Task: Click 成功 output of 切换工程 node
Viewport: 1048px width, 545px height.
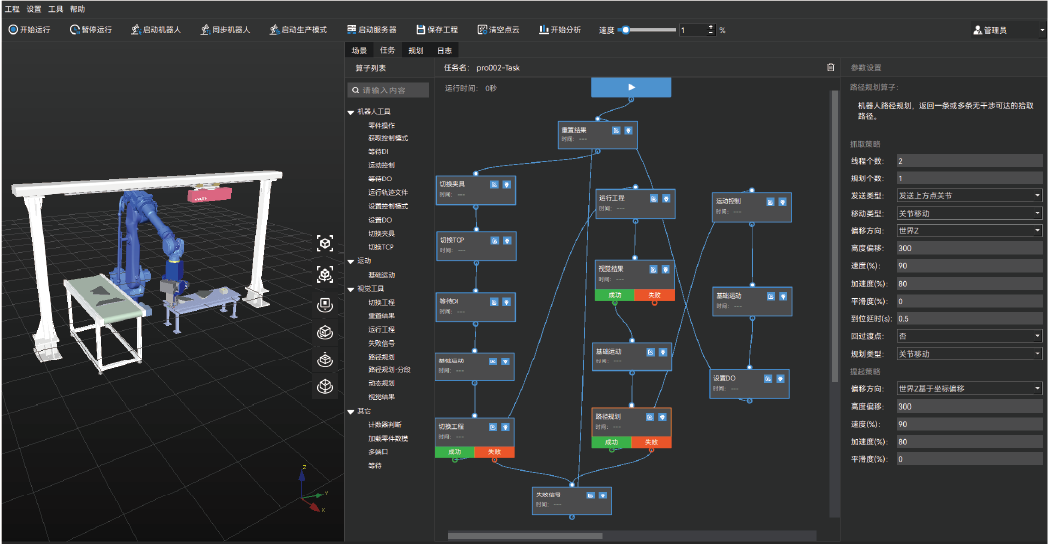Action: [x=454, y=452]
